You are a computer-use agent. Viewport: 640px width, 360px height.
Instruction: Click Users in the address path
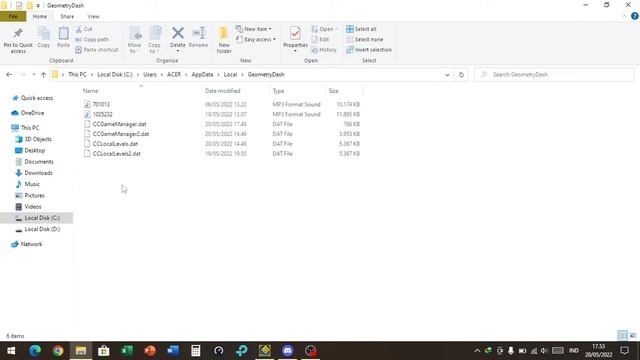click(x=150, y=75)
